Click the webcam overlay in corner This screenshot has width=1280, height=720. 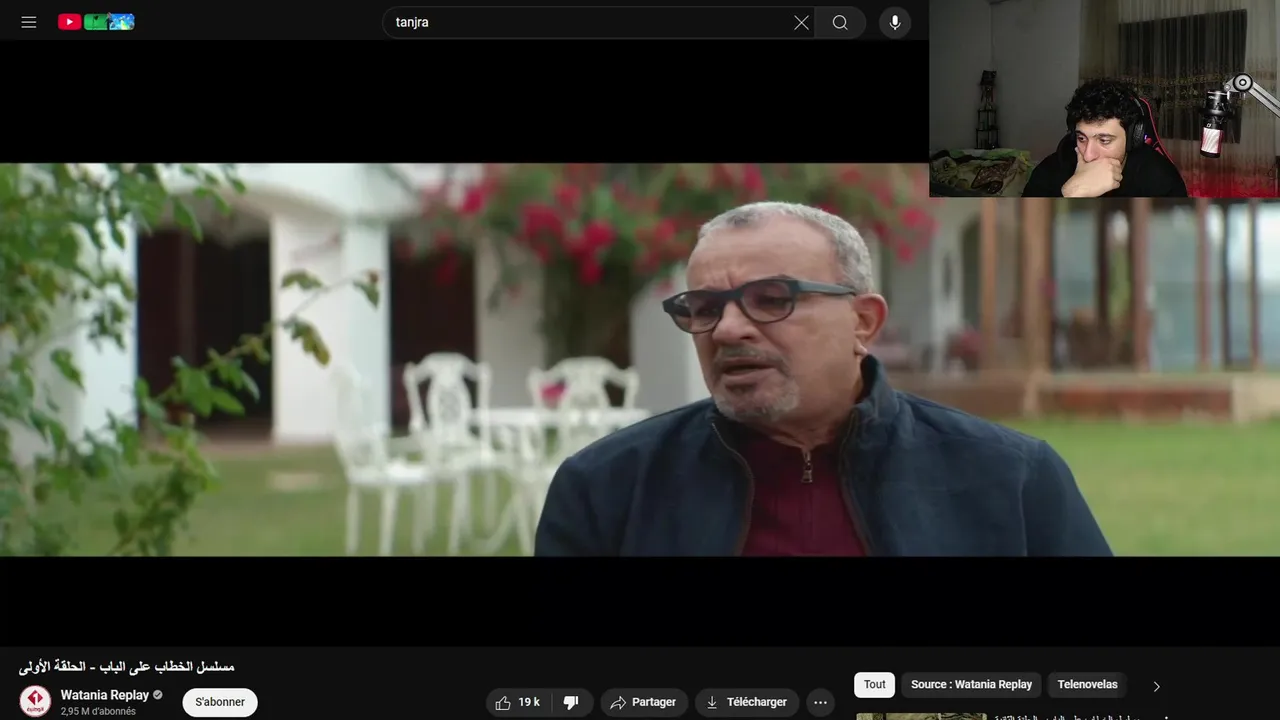tap(1104, 98)
